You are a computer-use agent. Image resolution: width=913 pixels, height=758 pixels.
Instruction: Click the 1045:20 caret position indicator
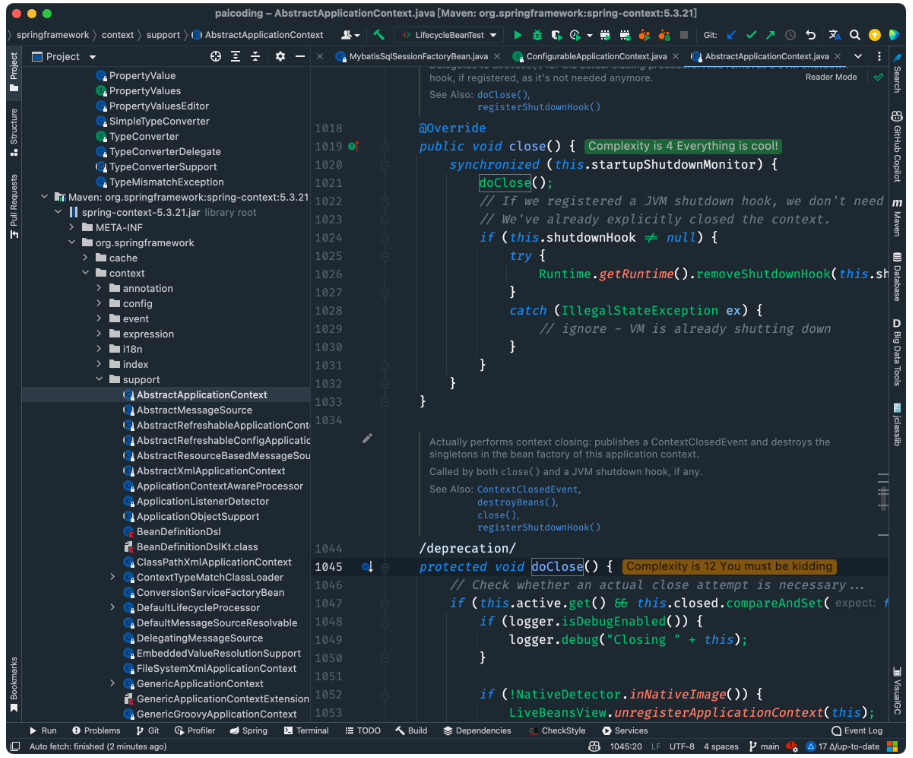626,746
